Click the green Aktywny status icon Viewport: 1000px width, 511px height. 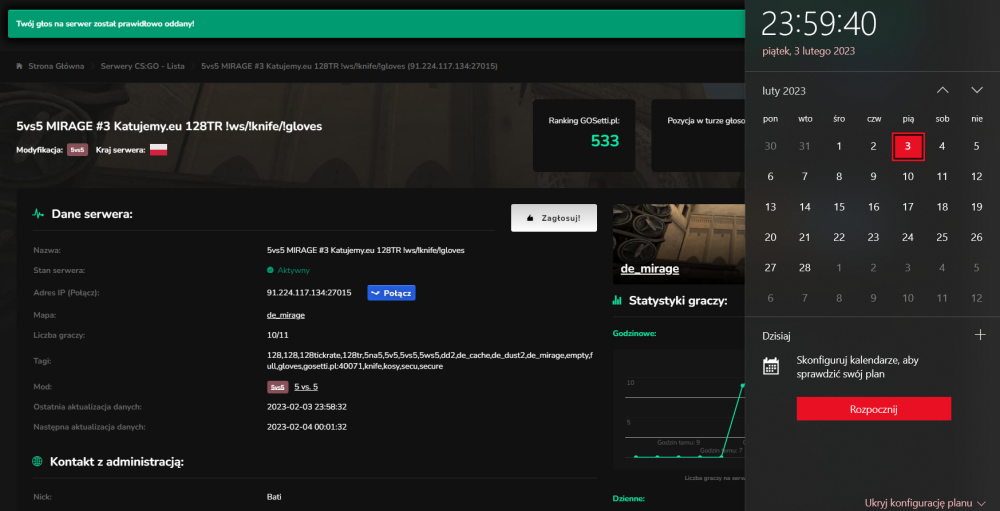[x=270, y=270]
